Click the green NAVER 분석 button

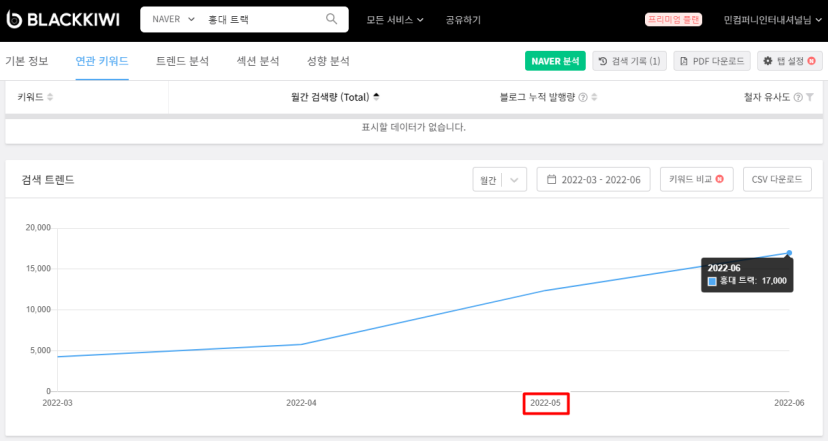coord(555,61)
